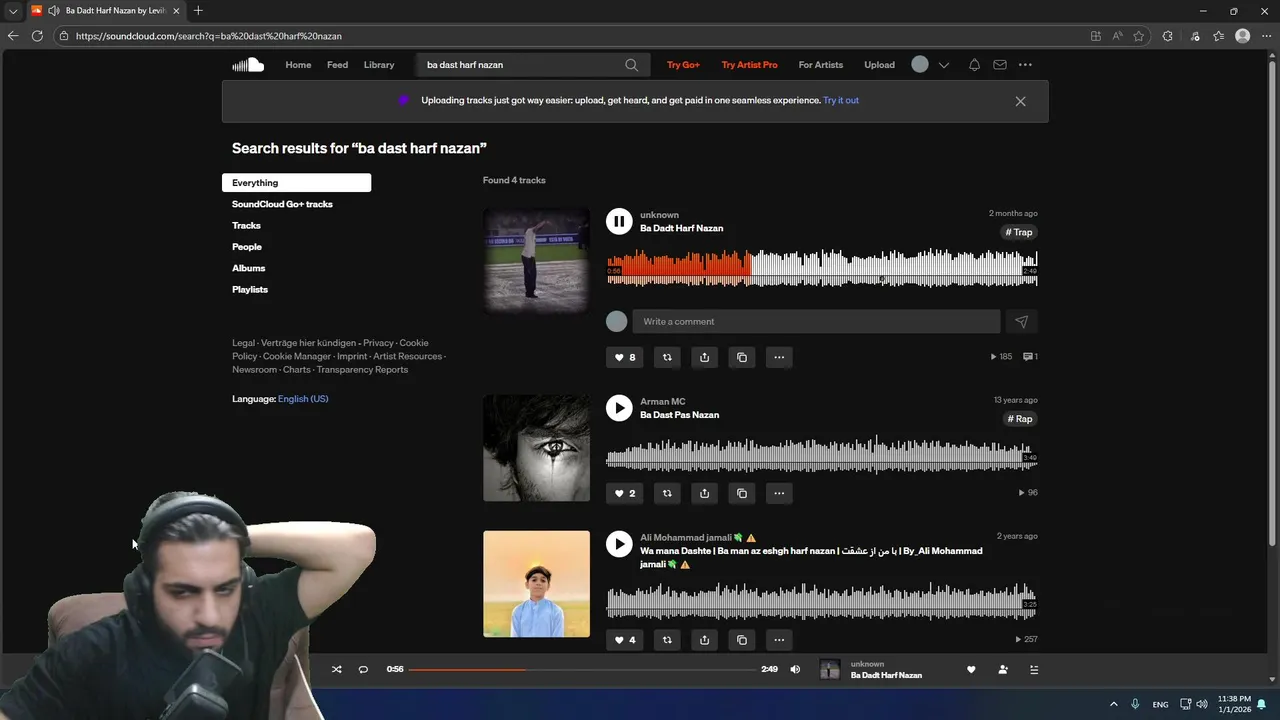
Task: Open browser extensions puzzle icon
Action: [x=1167, y=36]
